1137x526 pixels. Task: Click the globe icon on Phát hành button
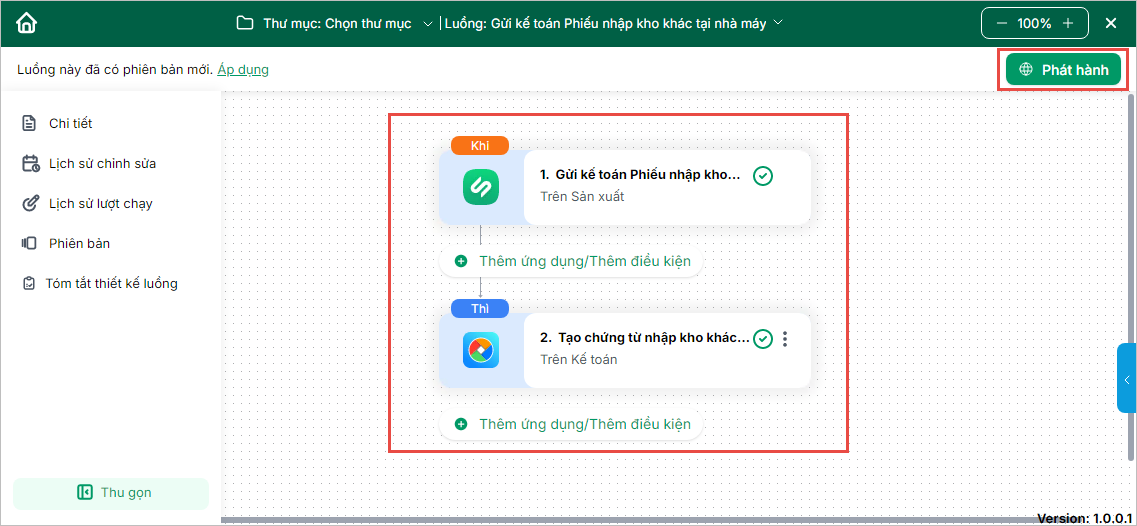tap(1025, 70)
